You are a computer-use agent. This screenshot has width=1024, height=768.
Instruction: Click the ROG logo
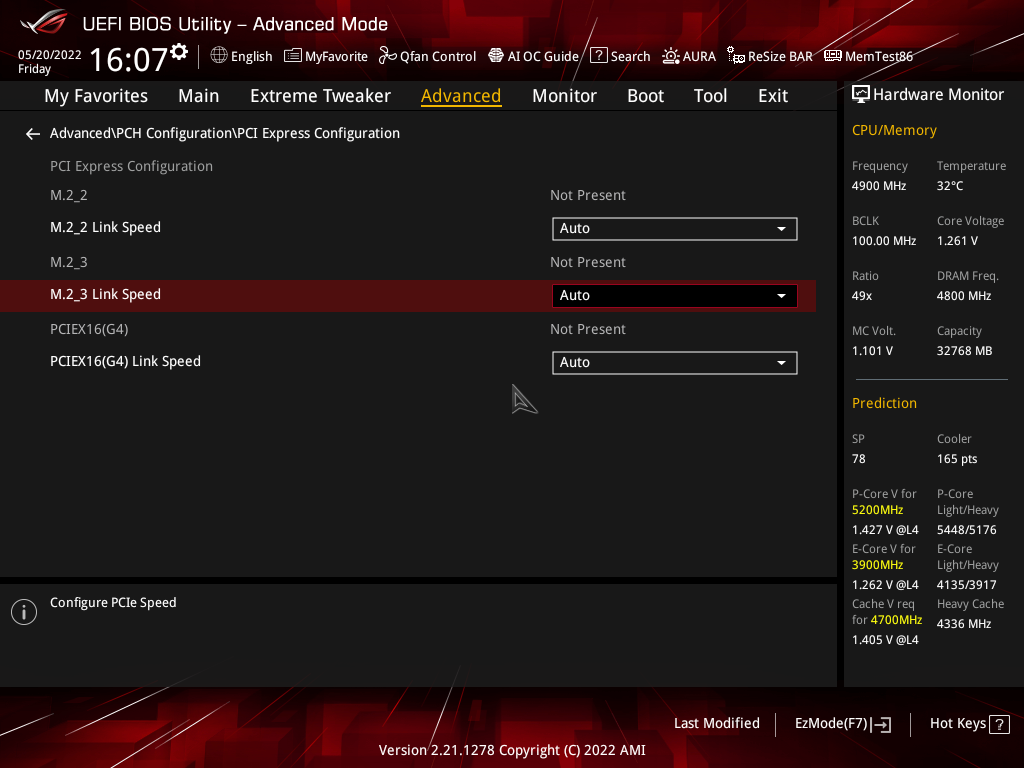coord(44,22)
